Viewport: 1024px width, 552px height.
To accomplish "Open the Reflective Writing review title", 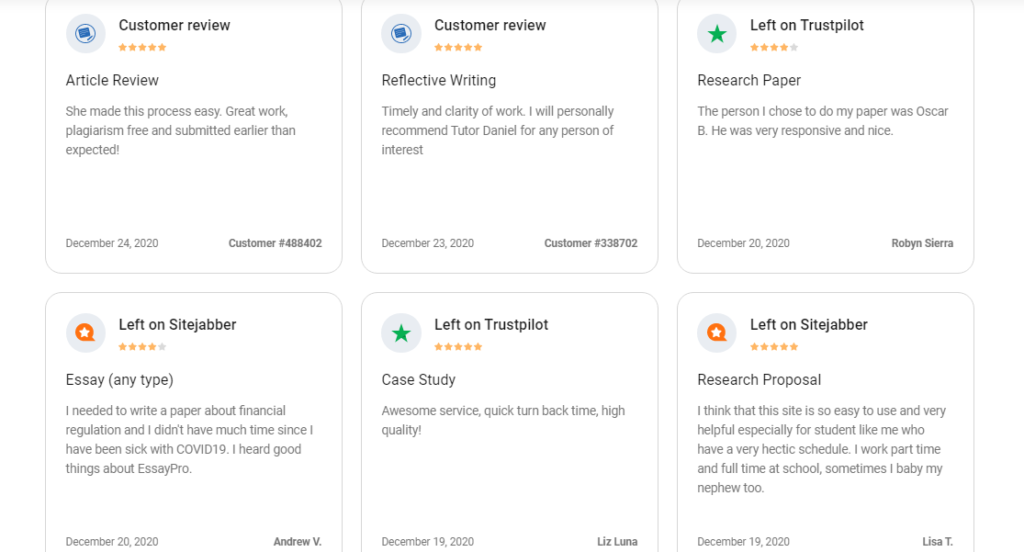I will 439,80.
